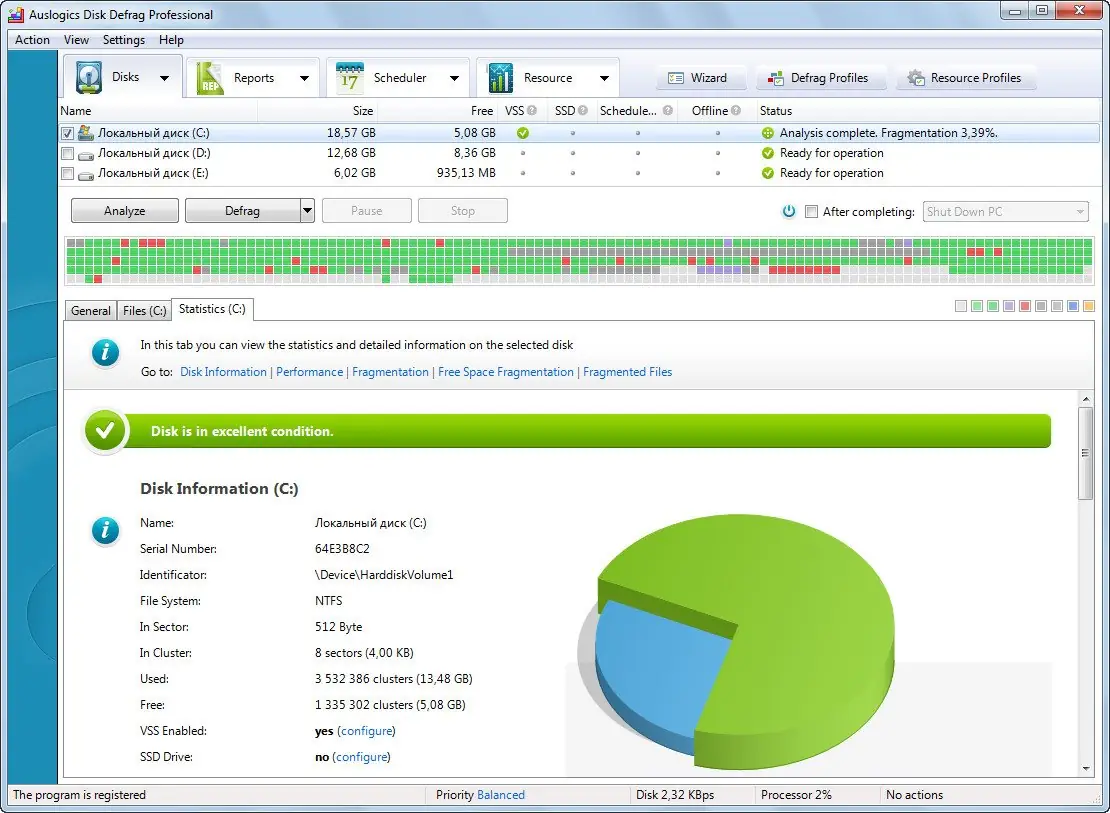The height and width of the screenshot is (813, 1110).
Task: Click the red legend color swatch
Action: click(1024, 306)
